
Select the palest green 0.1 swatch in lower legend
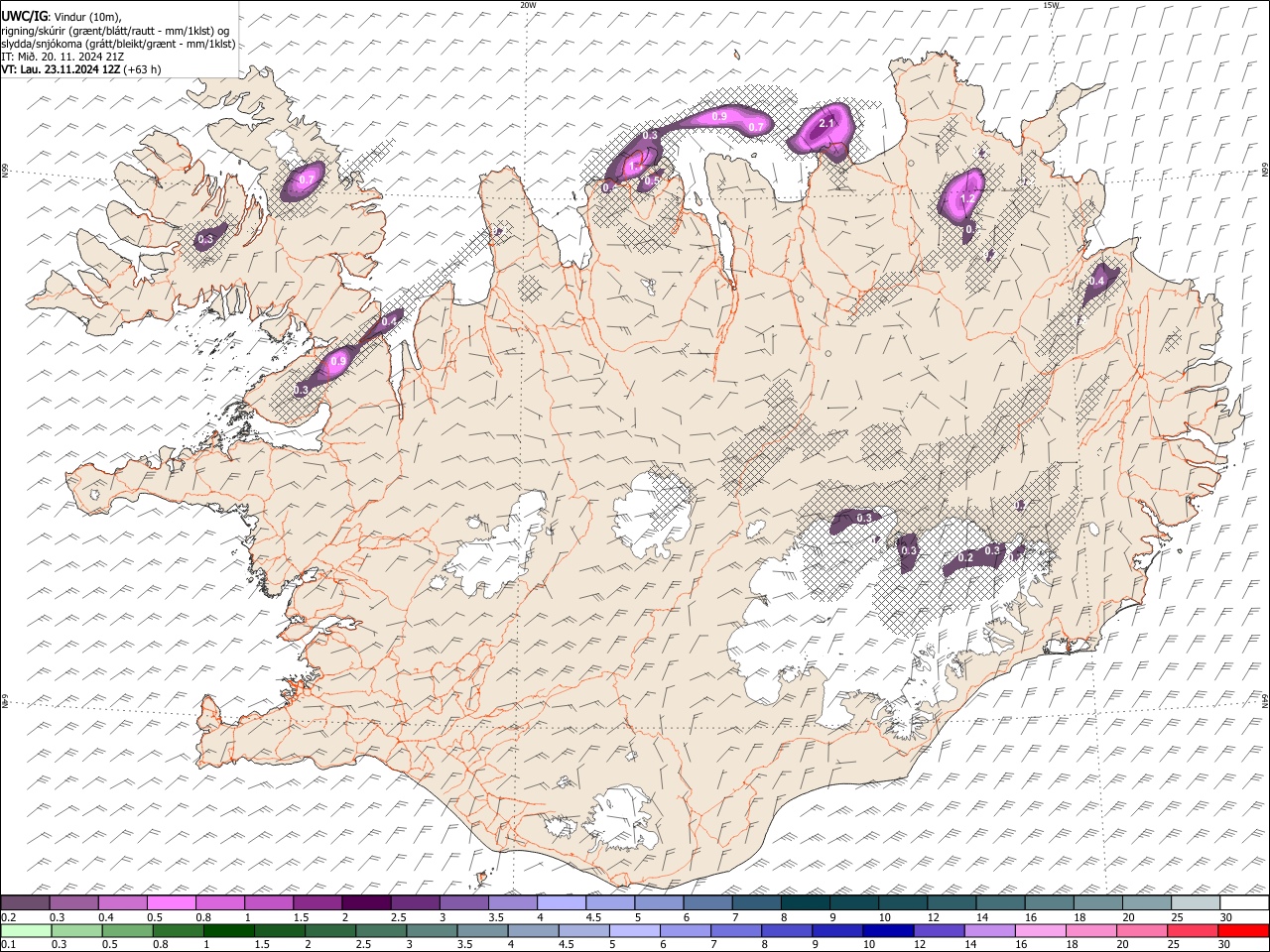click(x=26, y=930)
